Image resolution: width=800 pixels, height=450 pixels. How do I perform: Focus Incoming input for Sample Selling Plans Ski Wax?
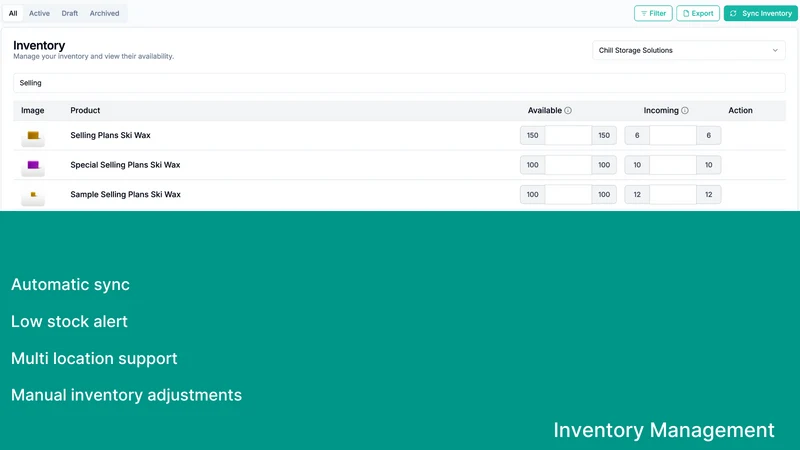[x=673, y=194]
